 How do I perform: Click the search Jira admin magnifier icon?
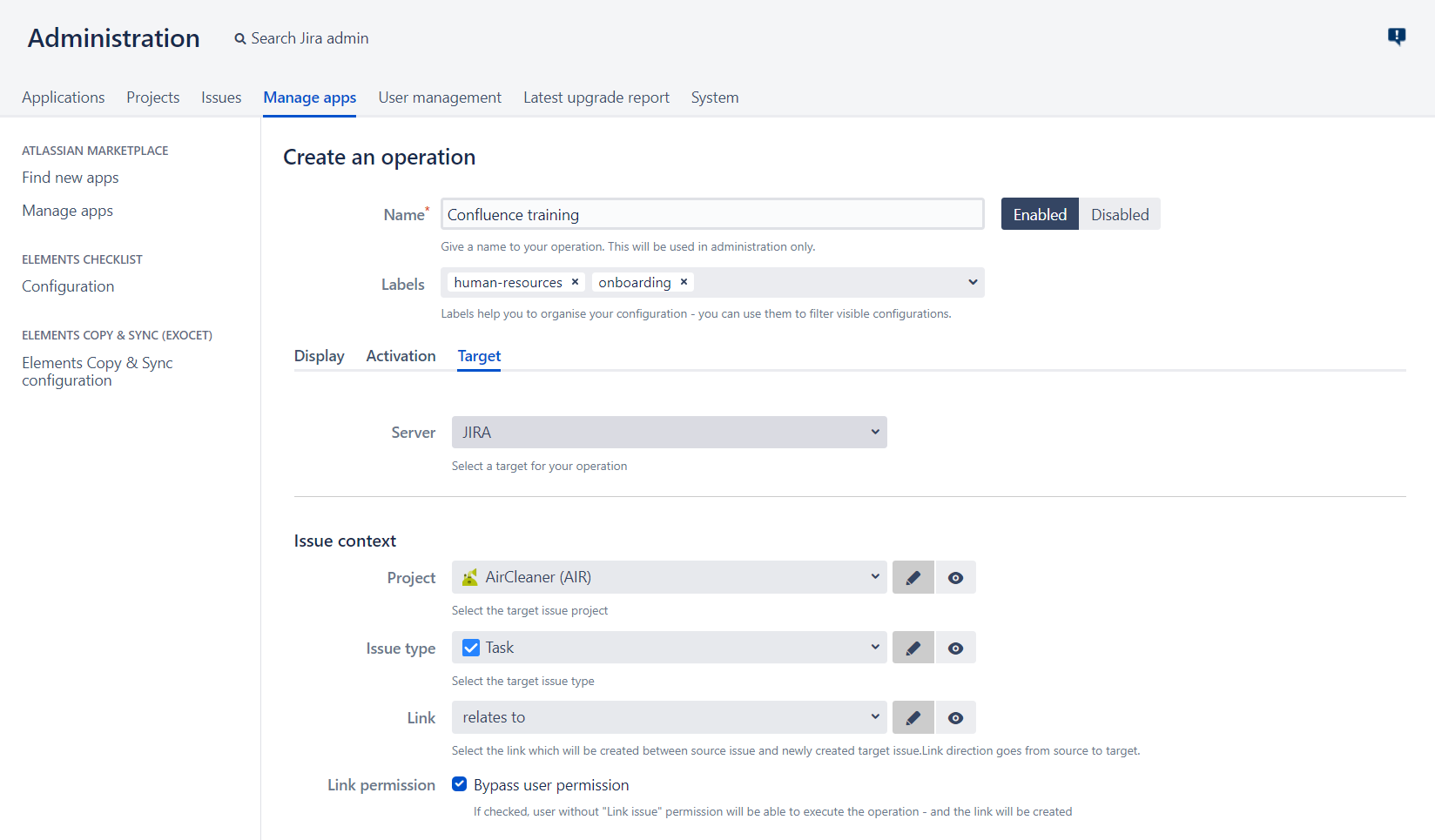(x=239, y=38)
